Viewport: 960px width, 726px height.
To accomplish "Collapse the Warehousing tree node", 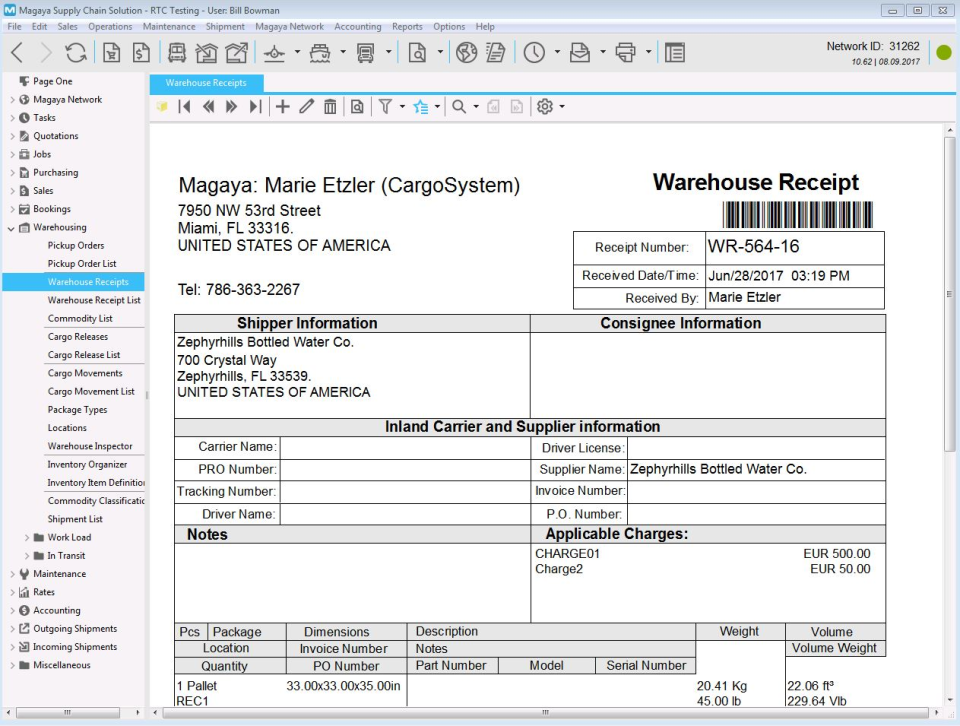I will [12, 227].
